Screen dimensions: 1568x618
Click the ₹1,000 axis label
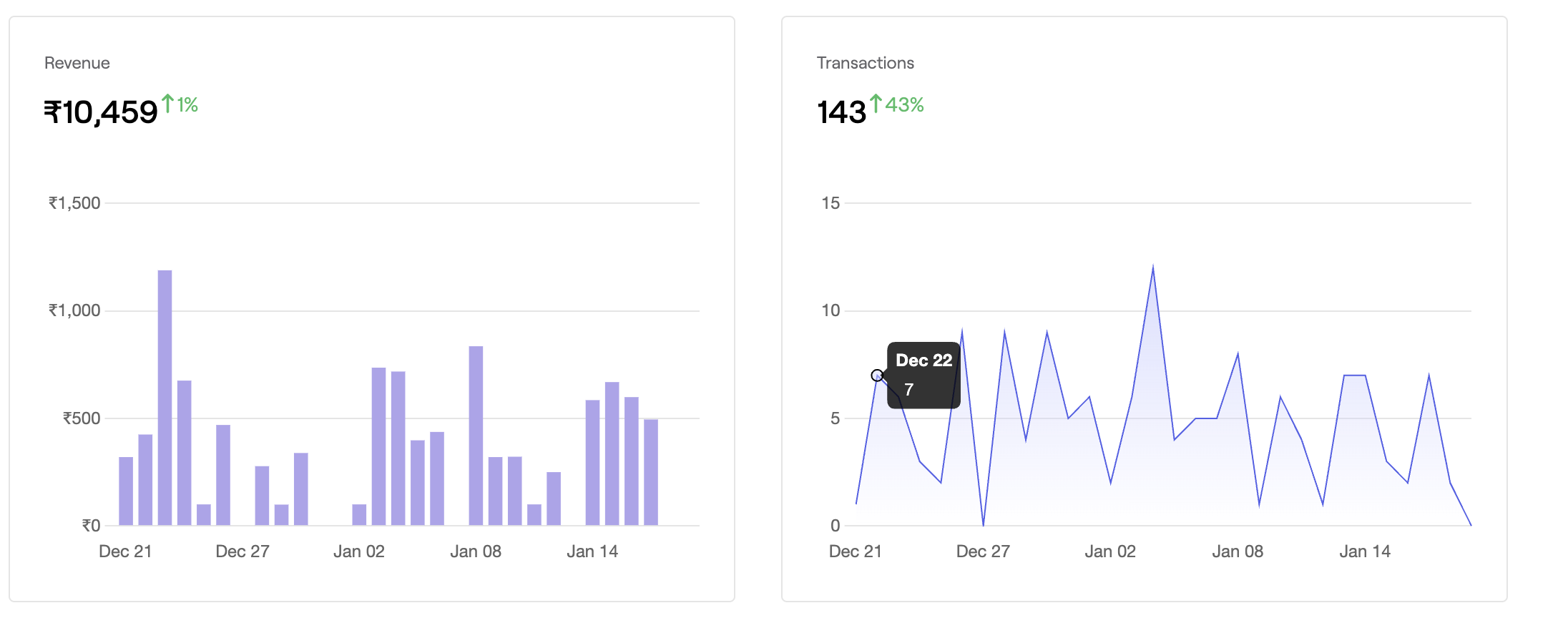click(74, 310)
